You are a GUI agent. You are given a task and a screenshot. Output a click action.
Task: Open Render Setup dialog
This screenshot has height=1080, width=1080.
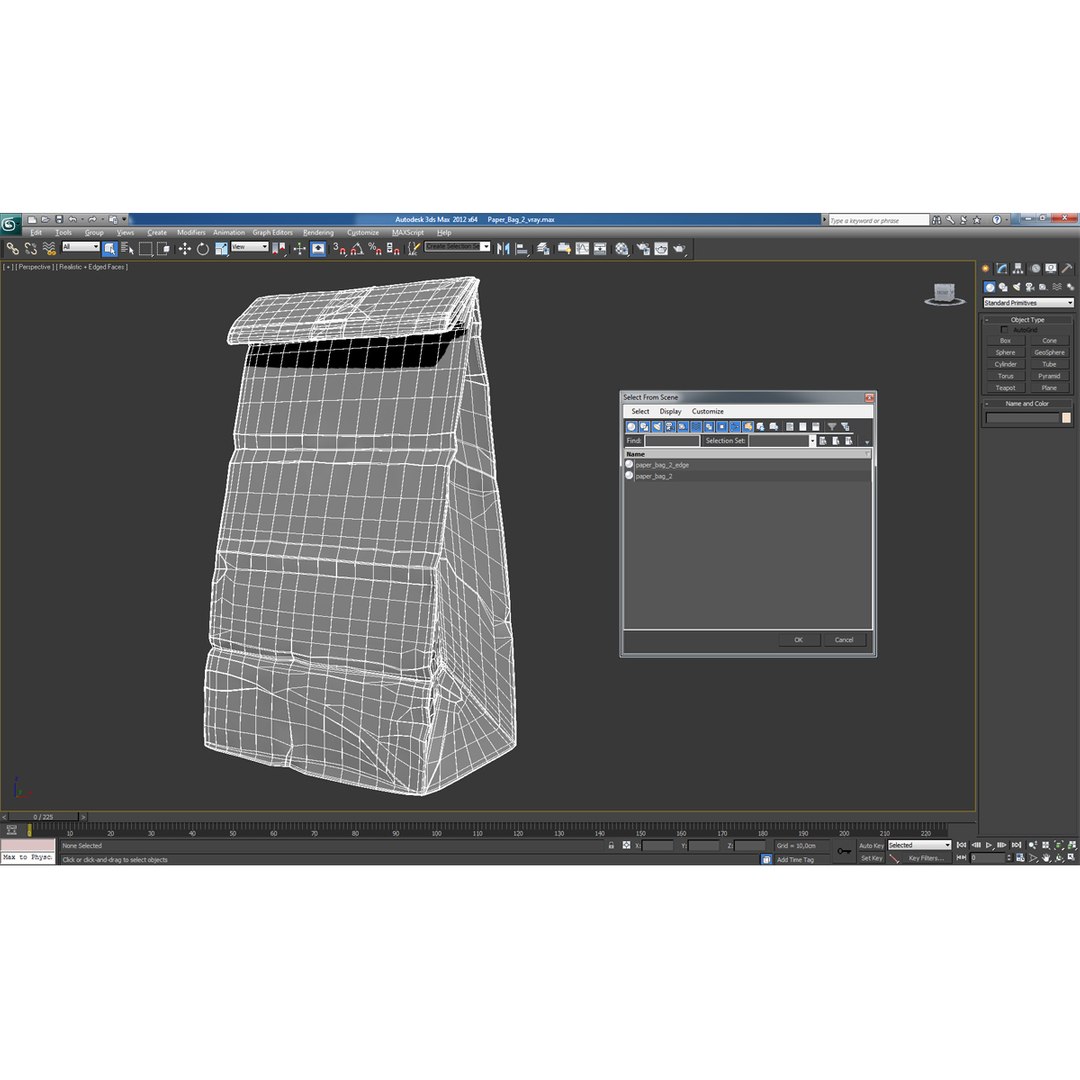643,249
